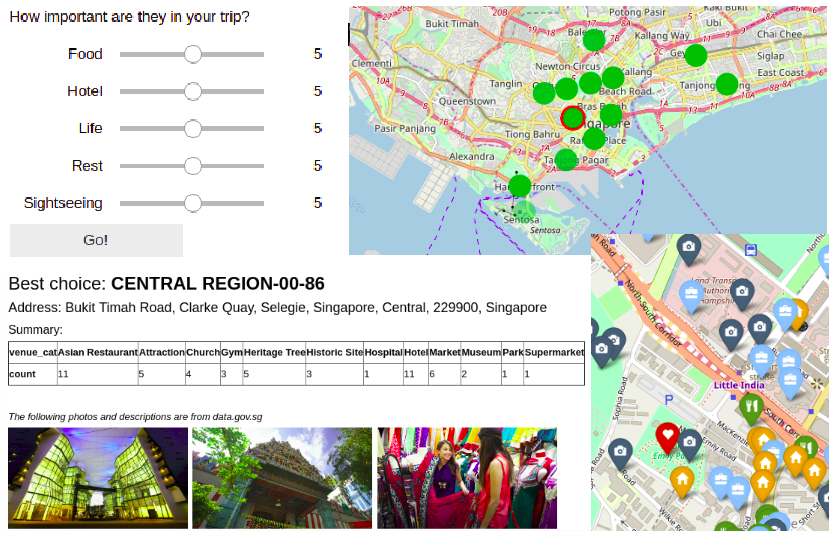This screenshot has width=831, height=534.
Task: Click green circle on Tanjong Katong label
Action: pyautogui.click(x=727, y=84)
